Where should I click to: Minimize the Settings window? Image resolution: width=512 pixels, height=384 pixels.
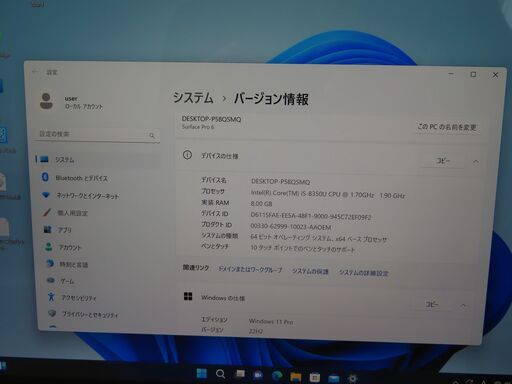coord(451,74)
